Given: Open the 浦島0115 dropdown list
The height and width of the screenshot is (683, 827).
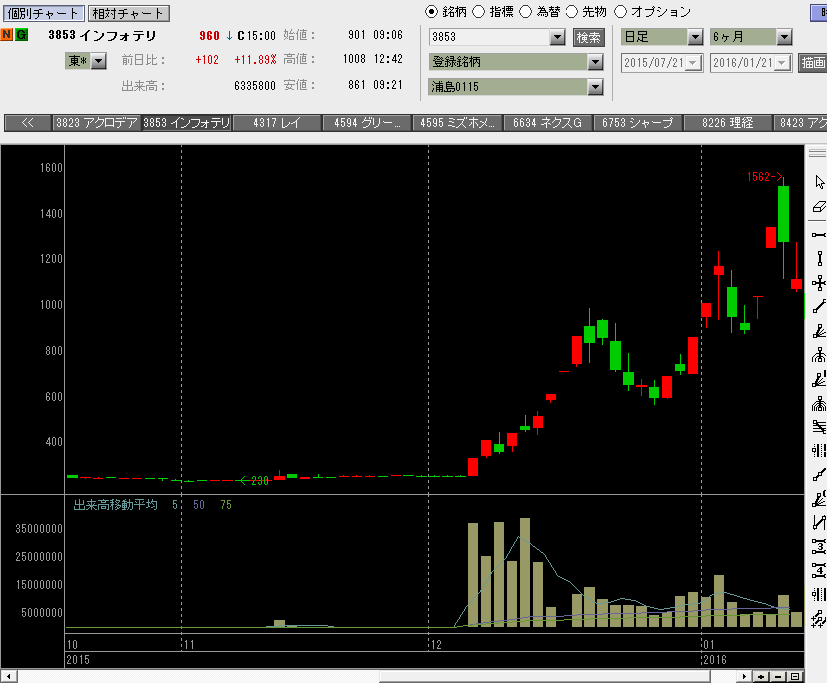Looking at the screenshot, I should (595, 87).
